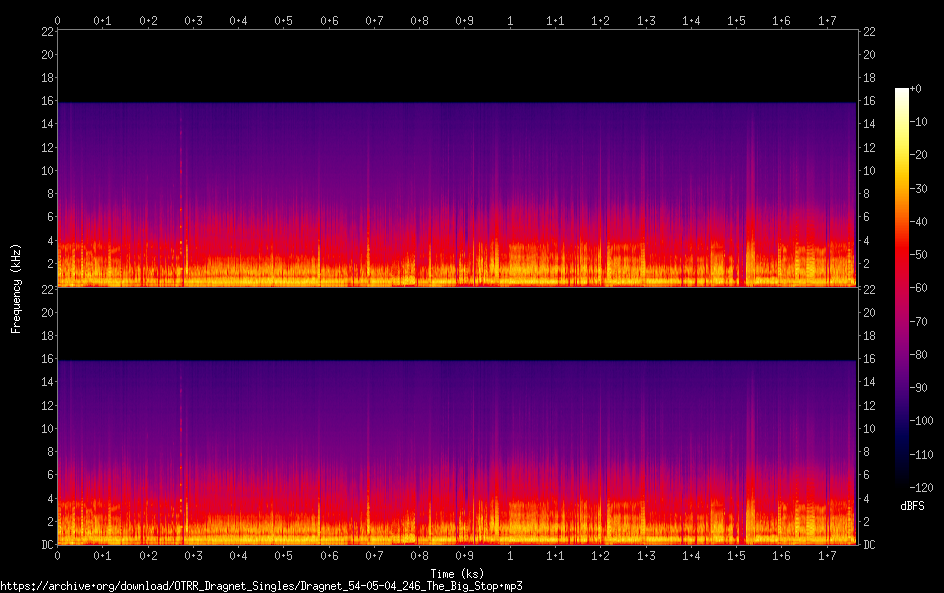Click the 0.9 tick on bottom time axis
Image resolution: width=944 pixels, height=593 pixels.
point(464,555)
